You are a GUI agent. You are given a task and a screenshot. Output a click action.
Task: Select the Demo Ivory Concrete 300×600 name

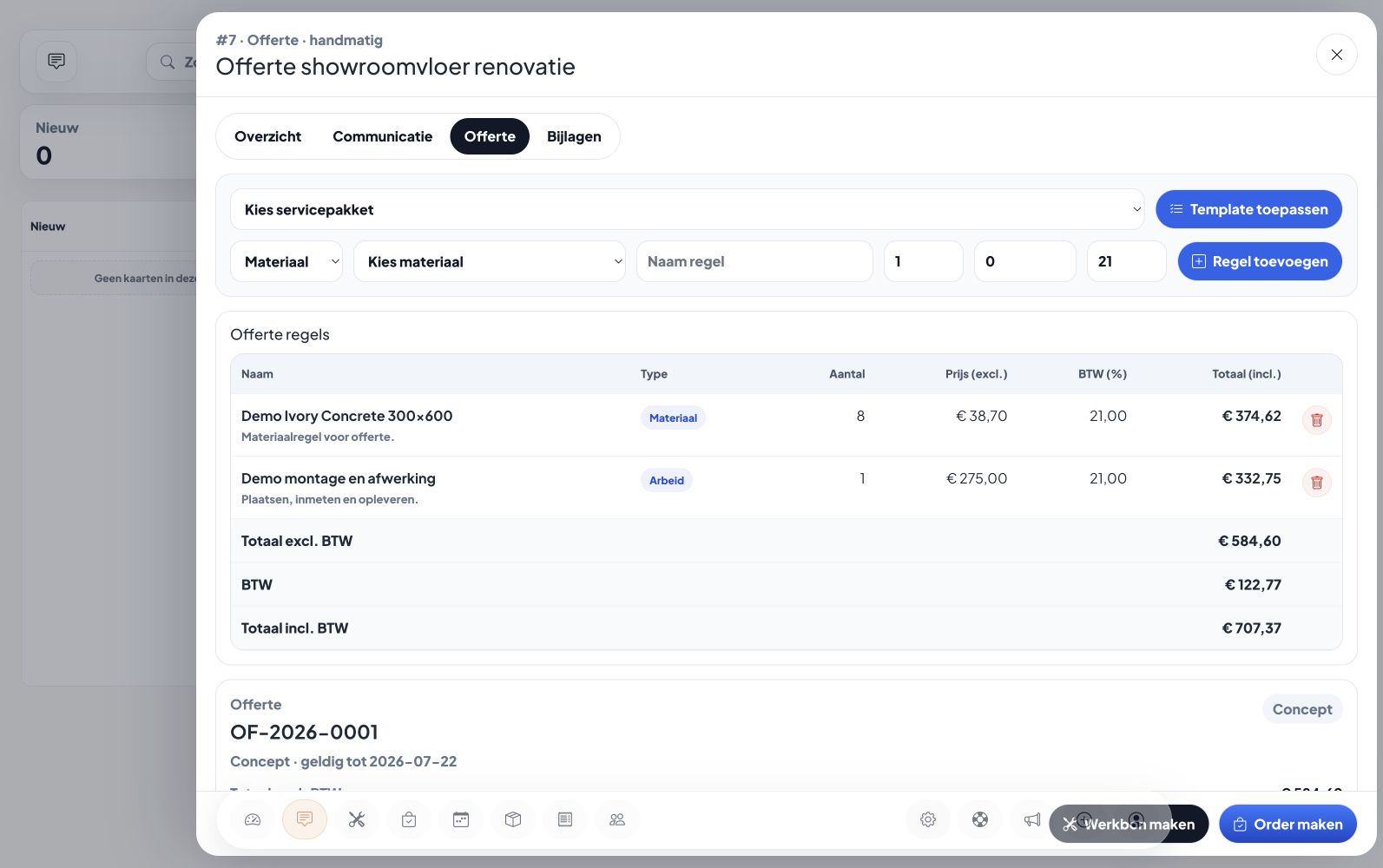(x=347, y=416)
